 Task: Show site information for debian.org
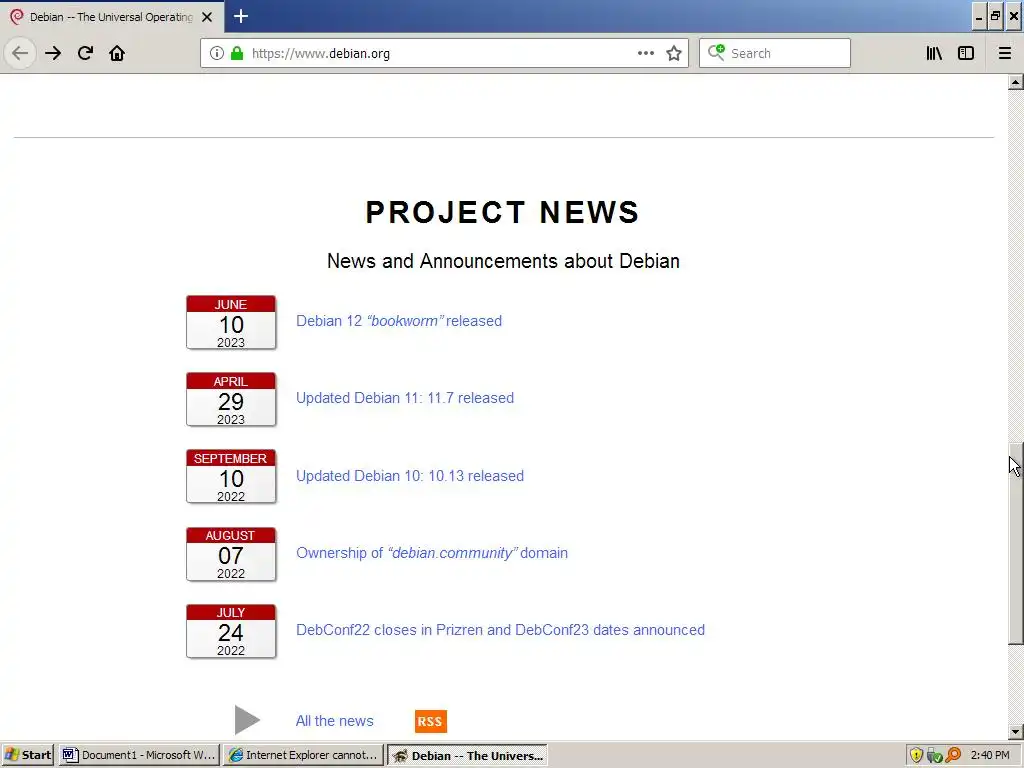pos(217,53)
